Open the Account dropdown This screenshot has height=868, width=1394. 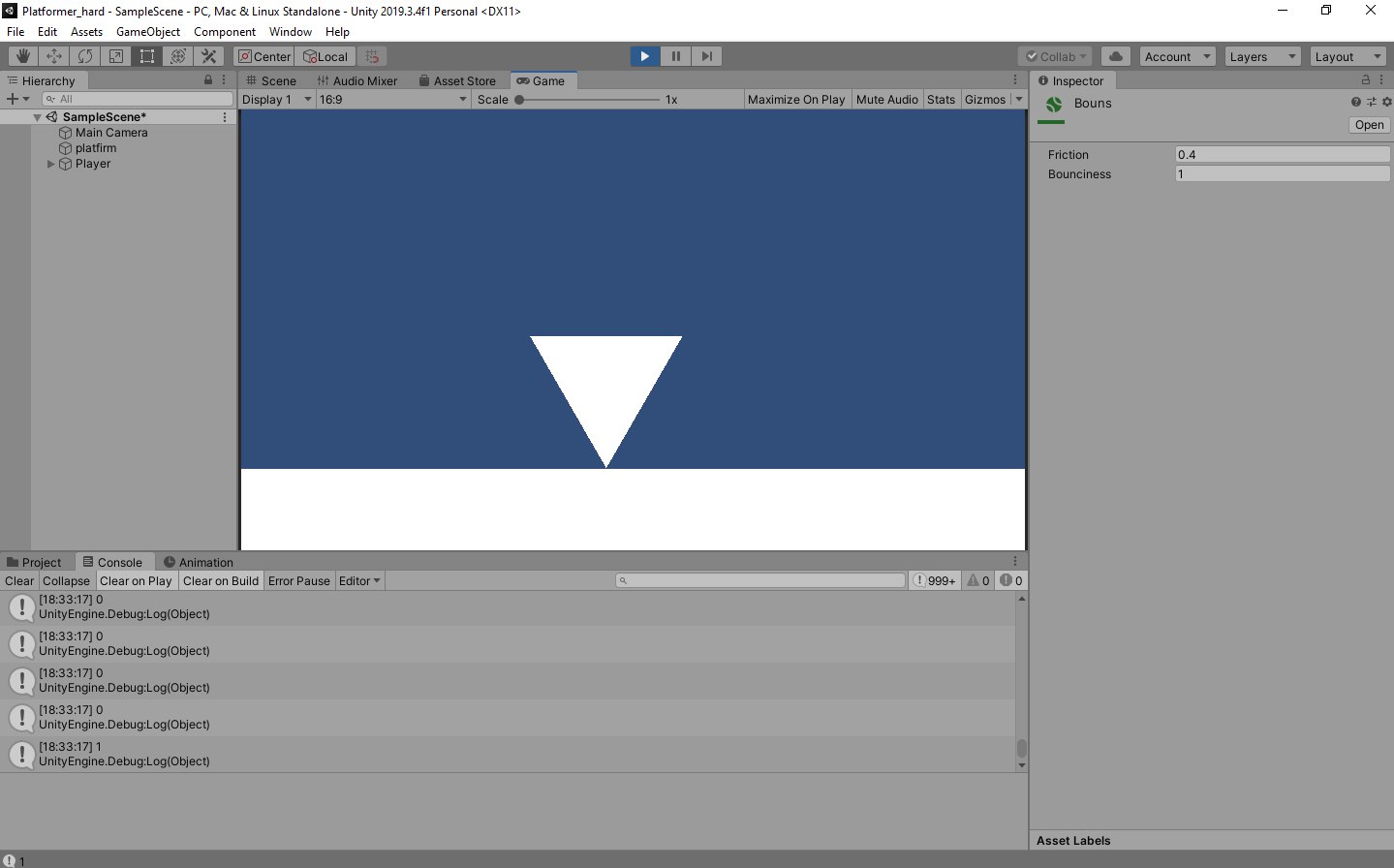click(1177, 56)
